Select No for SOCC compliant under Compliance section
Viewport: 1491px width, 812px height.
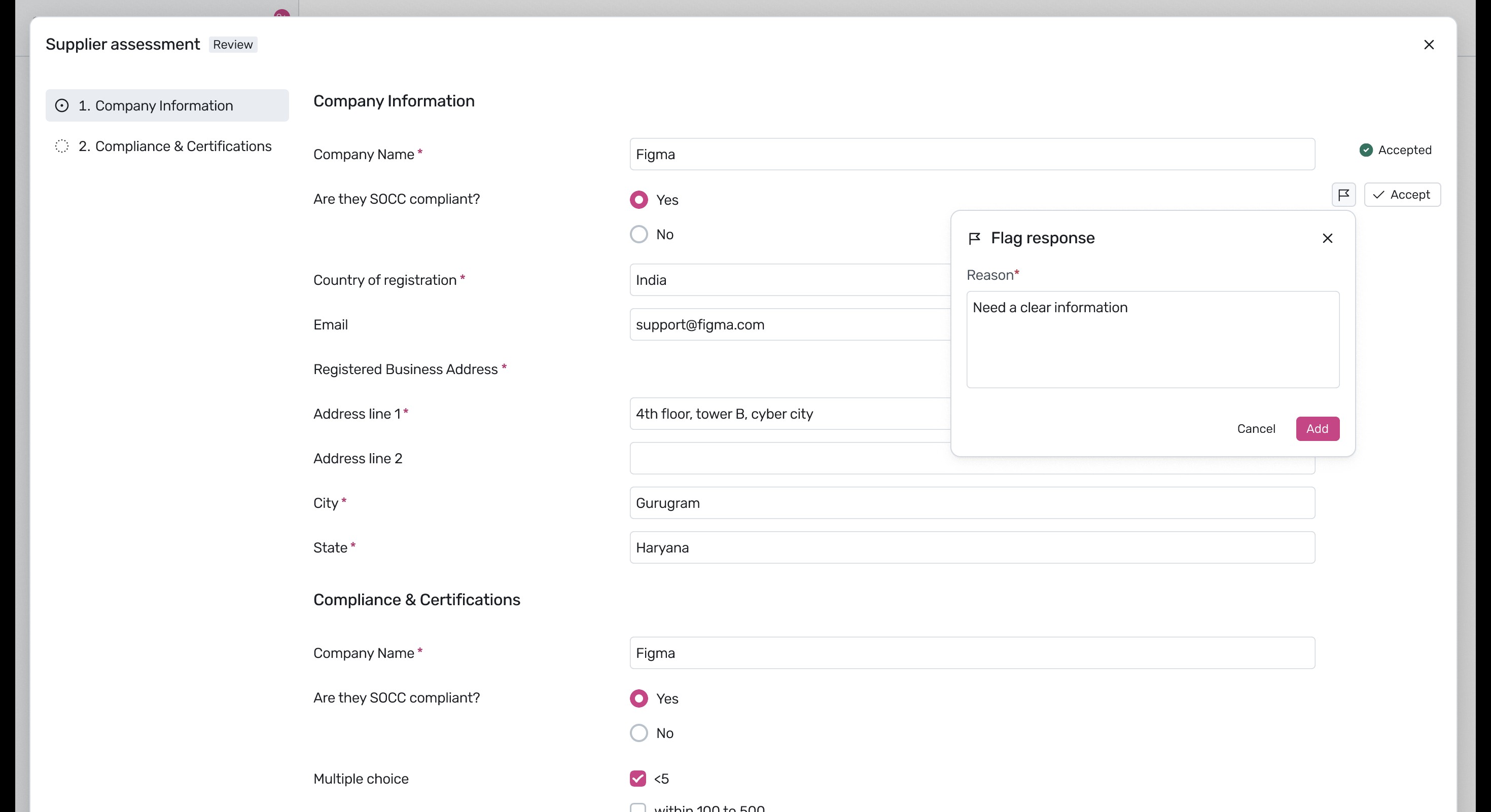[x=638, y=733]
